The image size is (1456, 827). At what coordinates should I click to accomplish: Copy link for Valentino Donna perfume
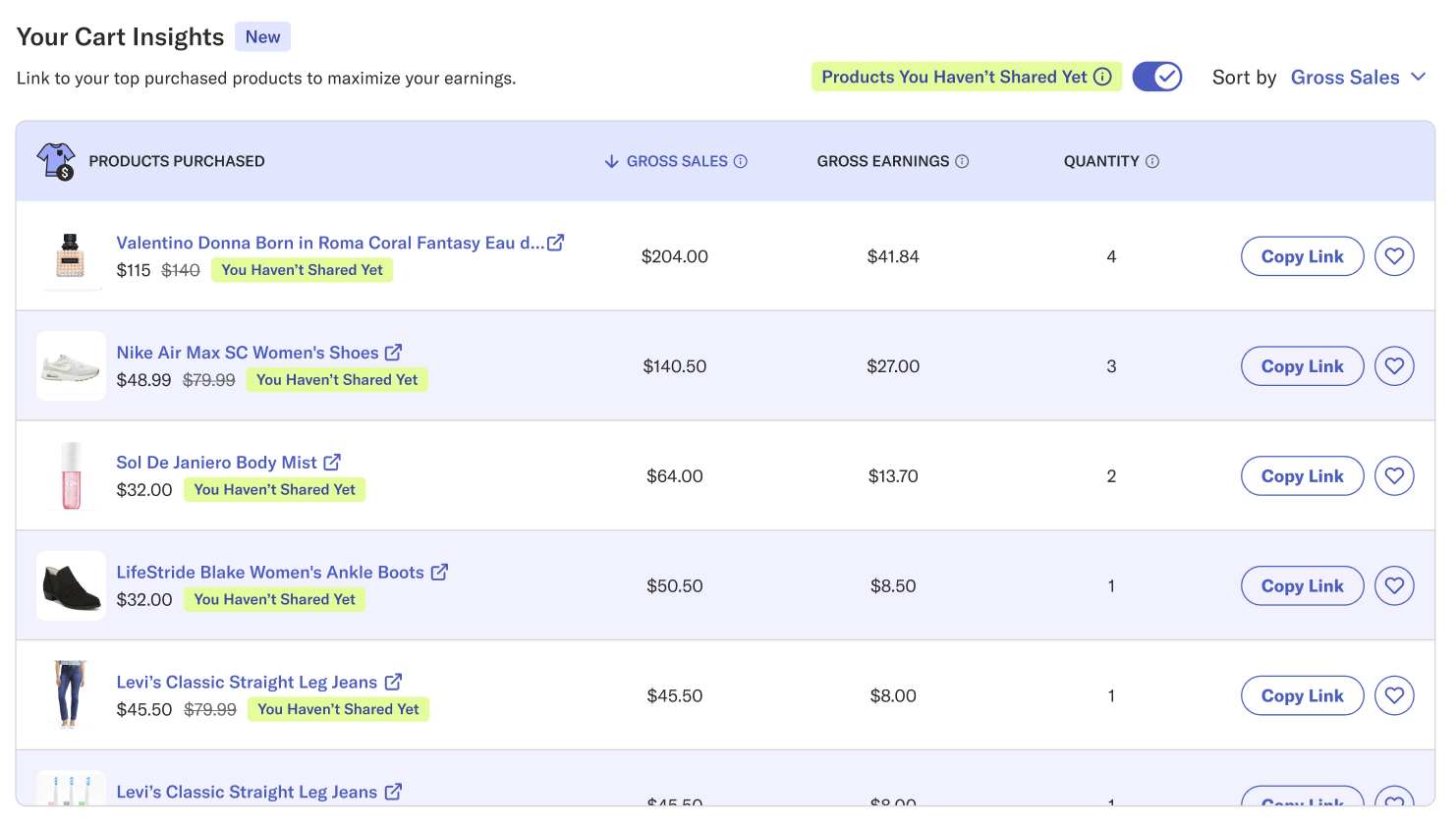(x=1302, y=256)
